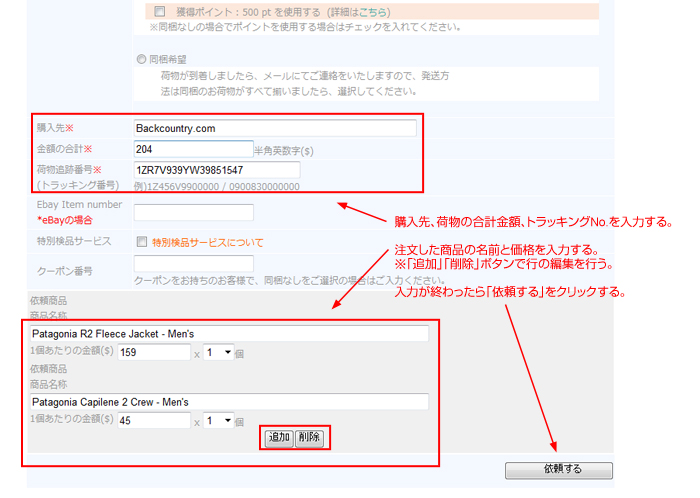Click the price field showing 159

(x=152, y=352)
